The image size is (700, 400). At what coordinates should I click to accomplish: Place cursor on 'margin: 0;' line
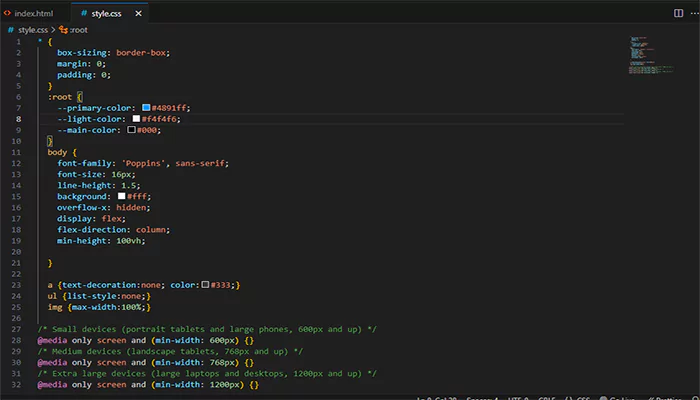81,64
